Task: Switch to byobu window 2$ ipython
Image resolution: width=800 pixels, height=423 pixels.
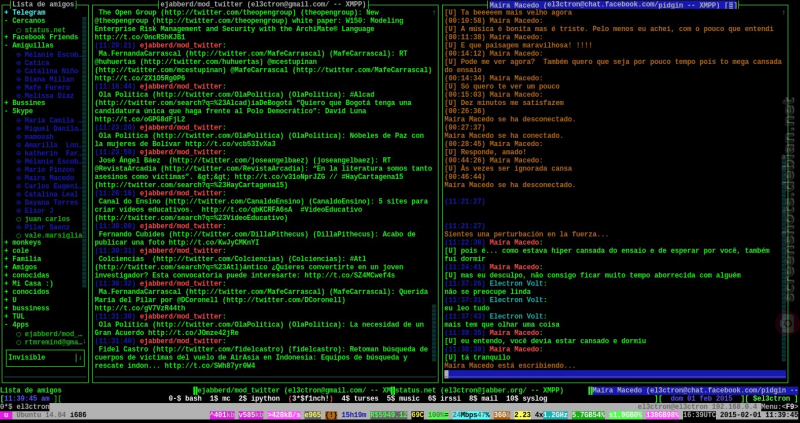Action: coord(259,399)
